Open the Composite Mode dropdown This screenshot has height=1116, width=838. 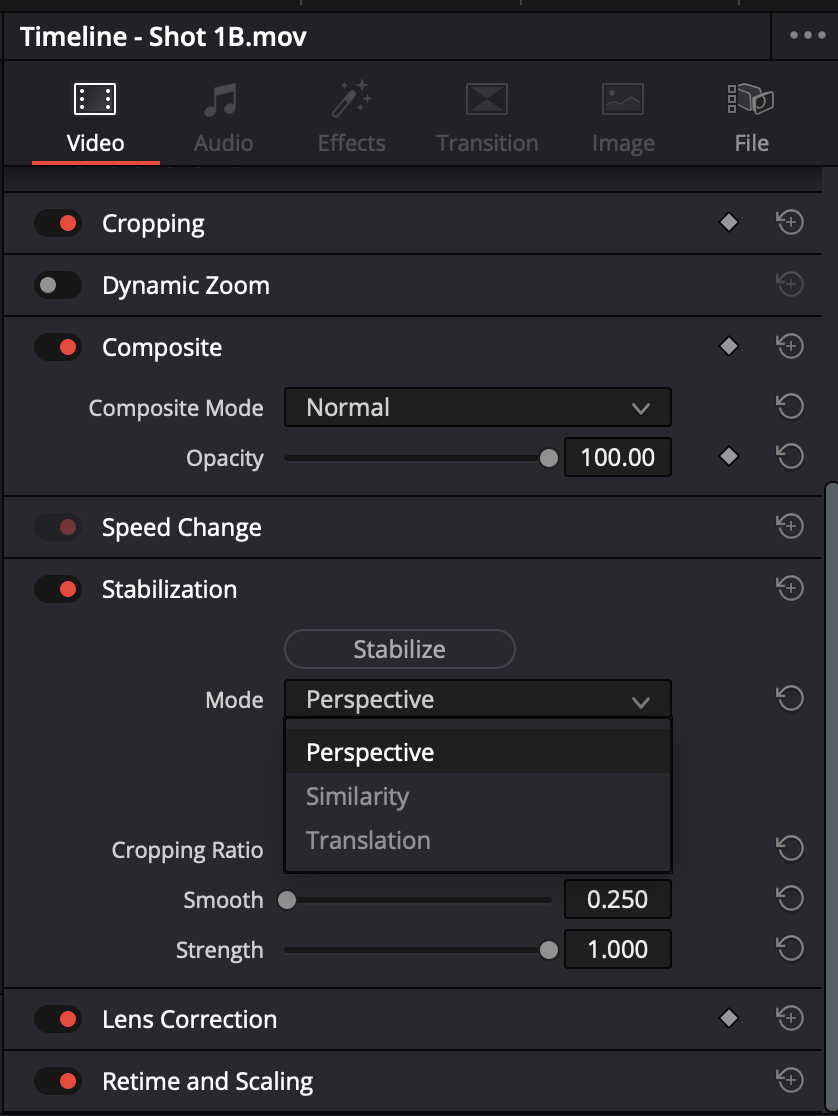tap(478, 407)
